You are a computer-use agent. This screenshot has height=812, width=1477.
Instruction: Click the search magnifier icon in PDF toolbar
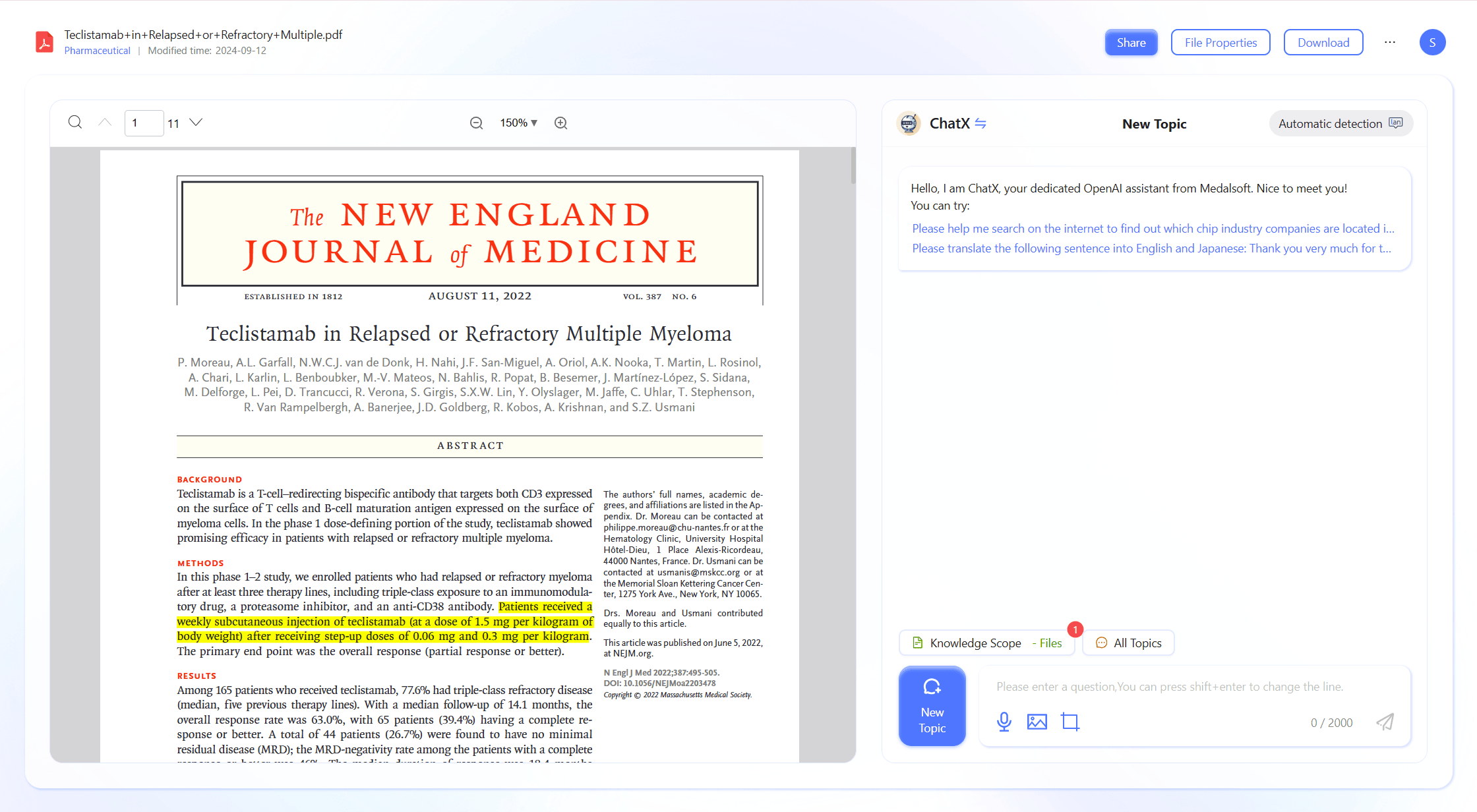pos(75,123)
